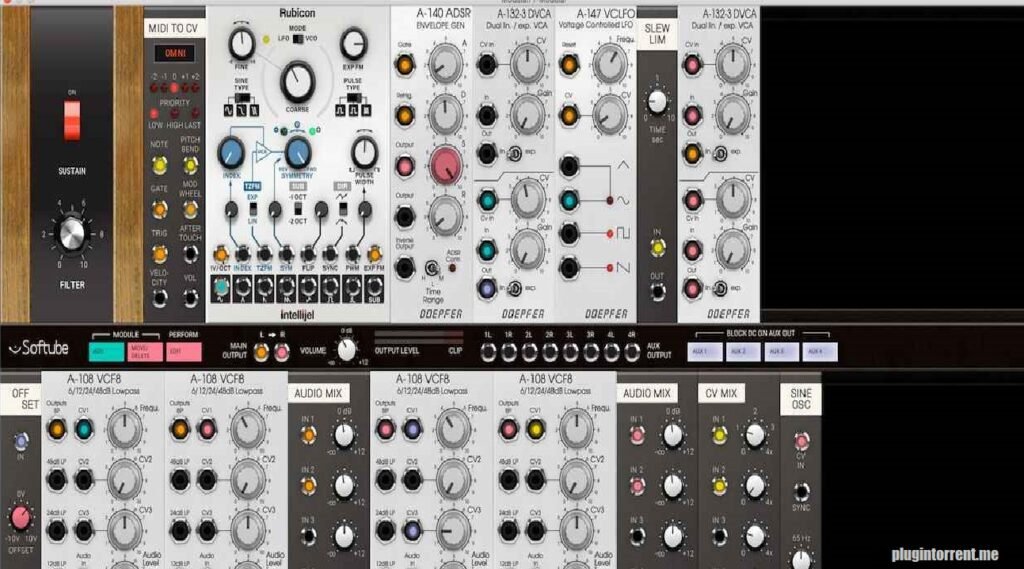Viewport: 1024px width, 569px height.
Task: Click the SLEW LIM TIME knob
Action: click(x=657, y=102)
